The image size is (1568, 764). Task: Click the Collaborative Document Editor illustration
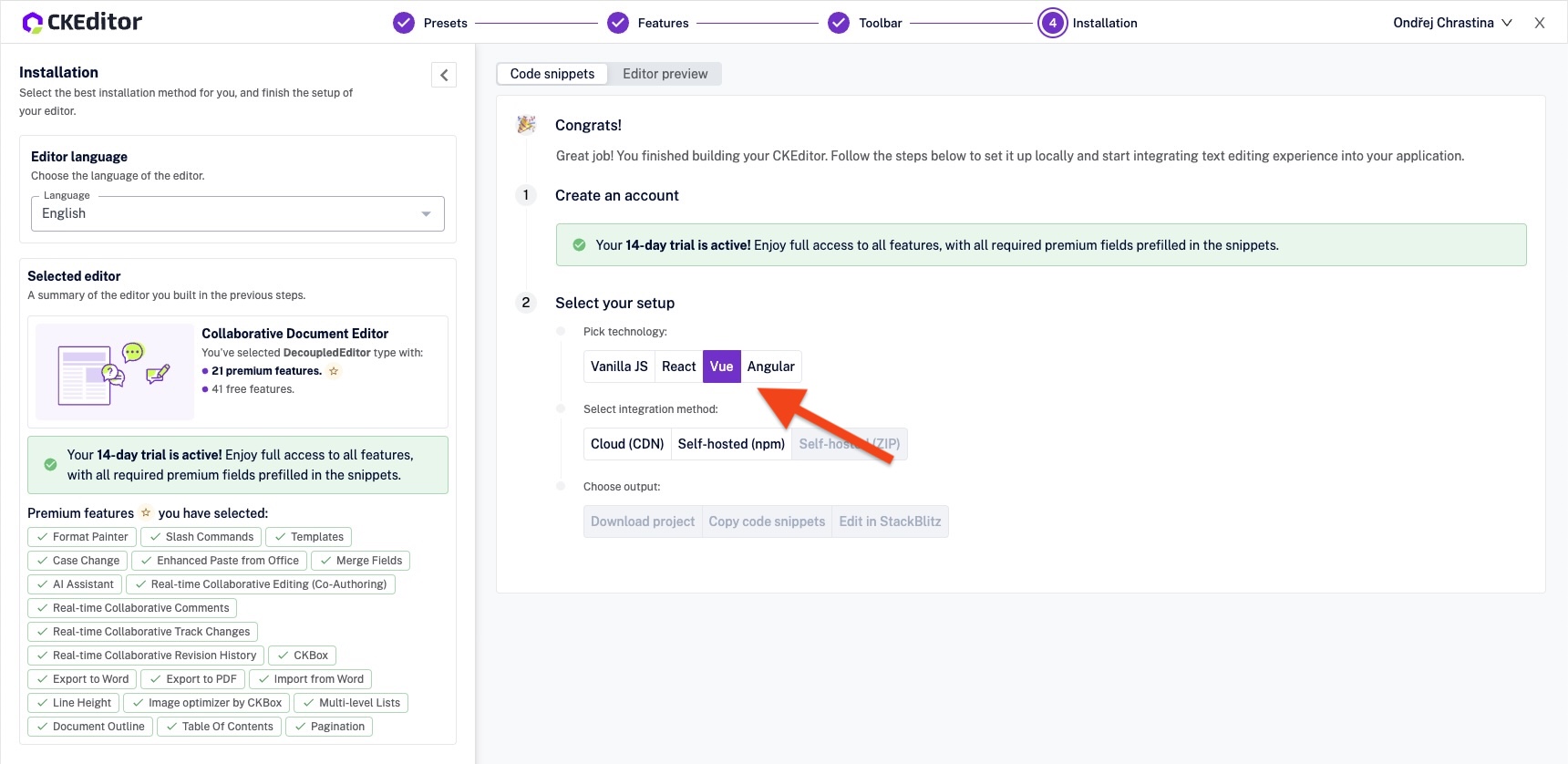tap(115, 372)
